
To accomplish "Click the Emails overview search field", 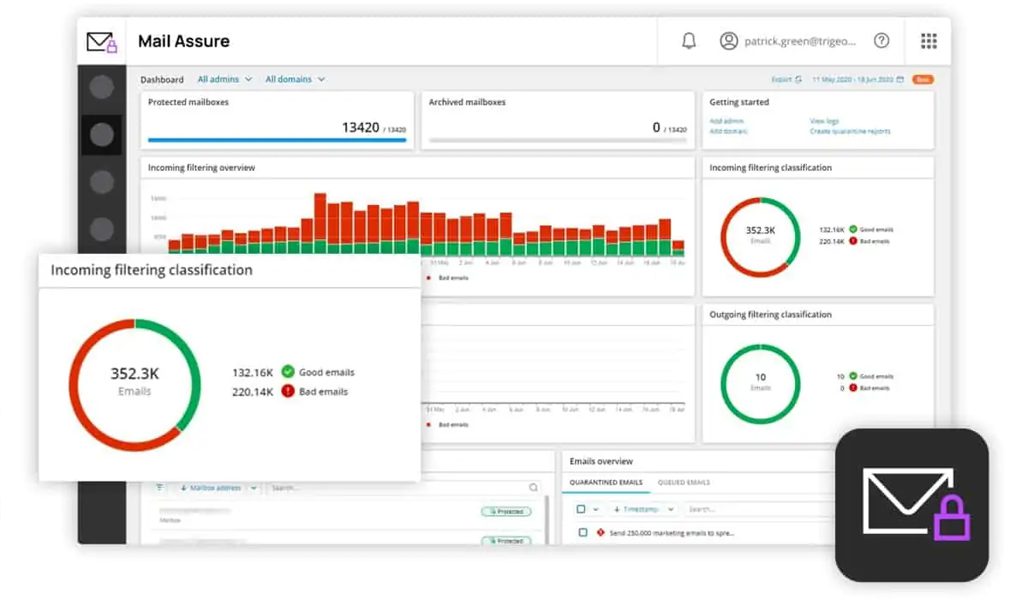I will (x=750, y=509).
